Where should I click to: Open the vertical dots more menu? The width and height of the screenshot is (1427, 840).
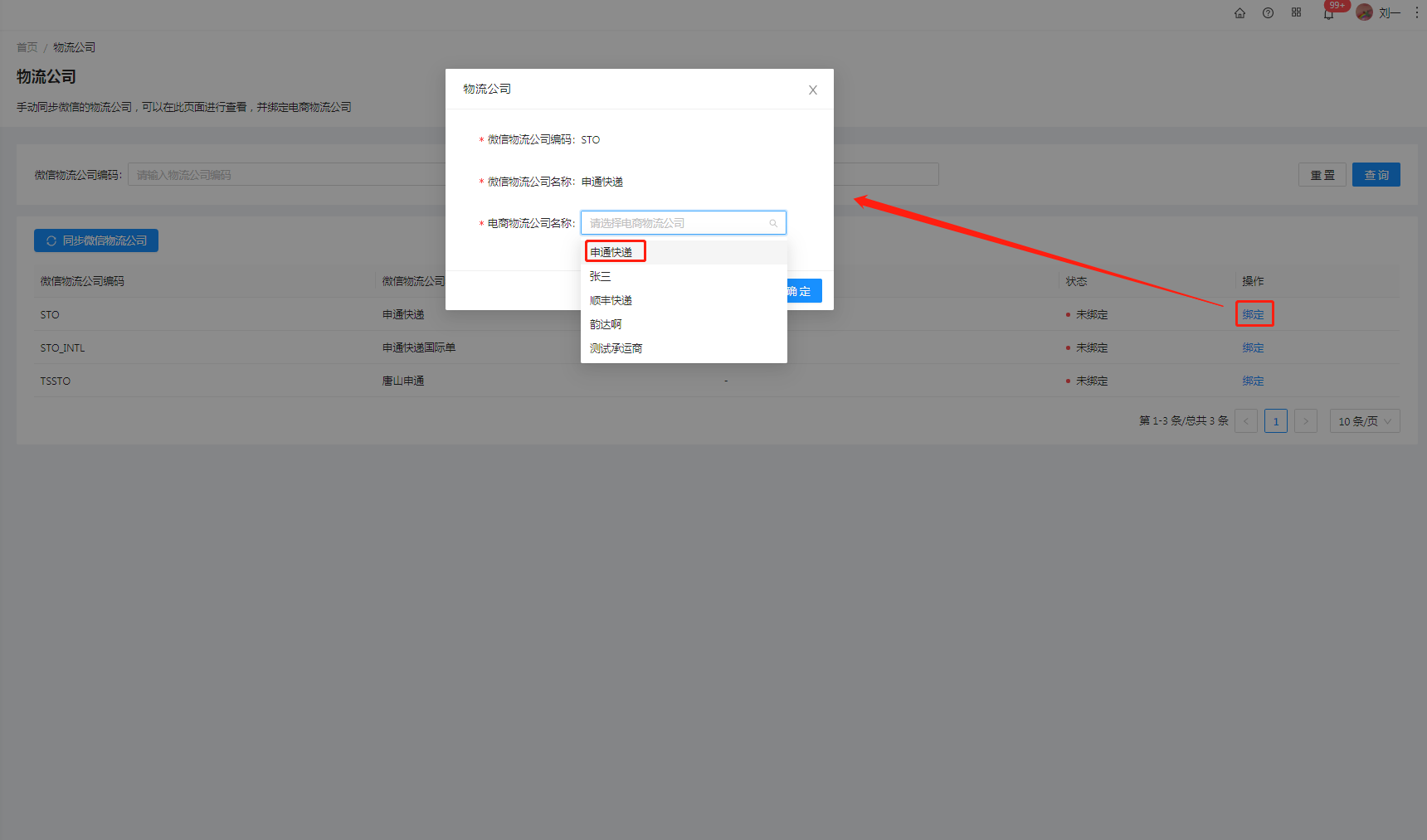(x=1416, y=12)
